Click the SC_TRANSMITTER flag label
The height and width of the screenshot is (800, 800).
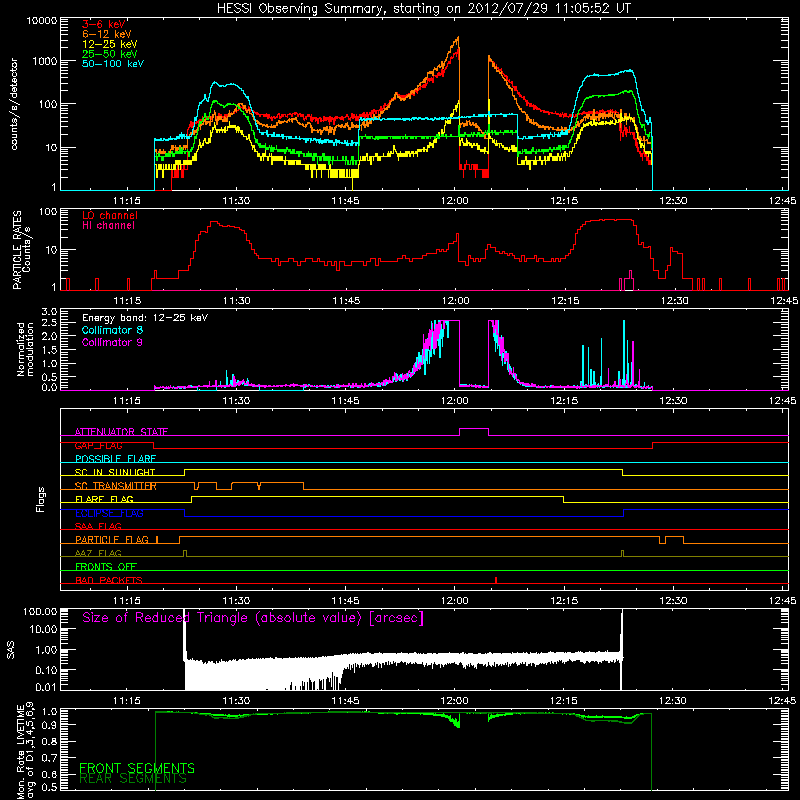pos(116,486)
